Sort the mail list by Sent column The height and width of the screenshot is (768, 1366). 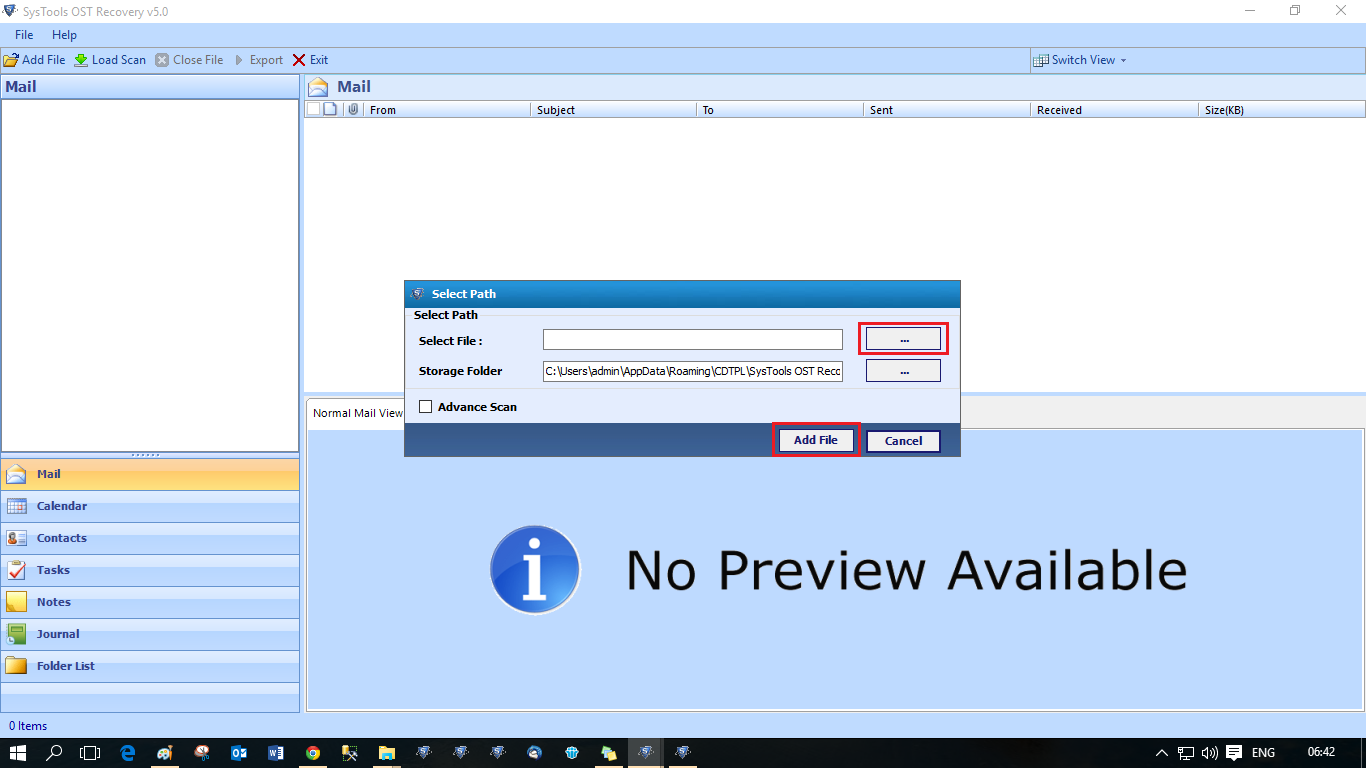(x=947, y=110)
